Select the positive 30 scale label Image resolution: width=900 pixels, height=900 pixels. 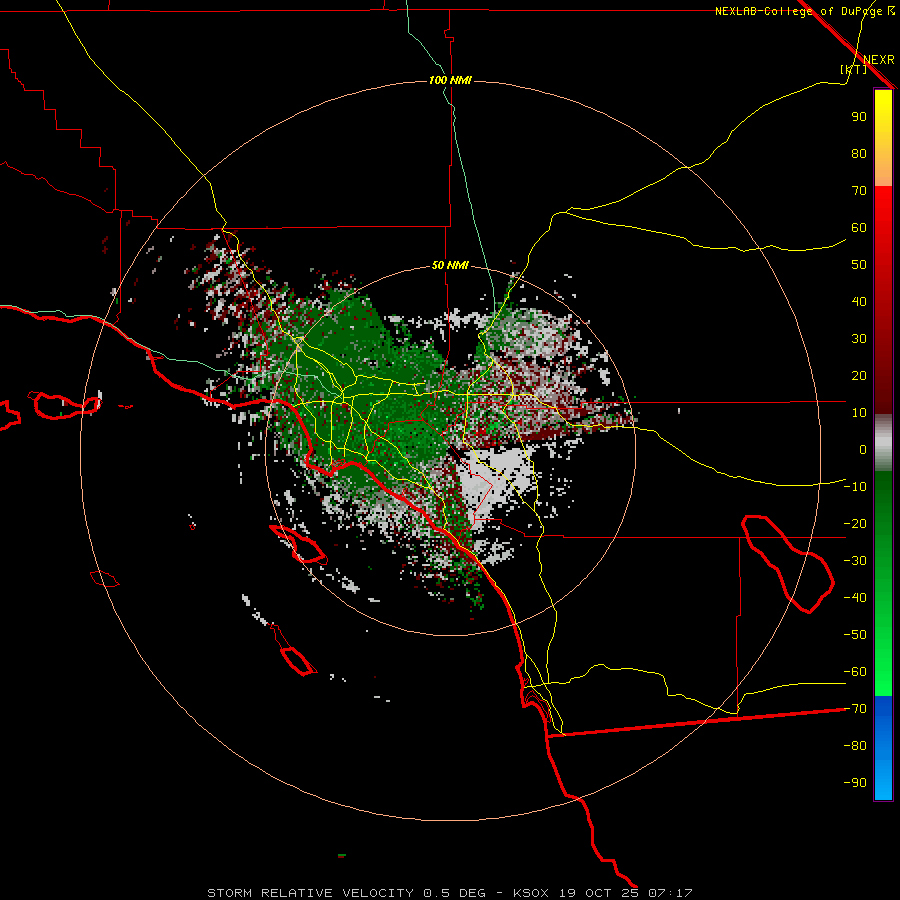coord(859,339)
